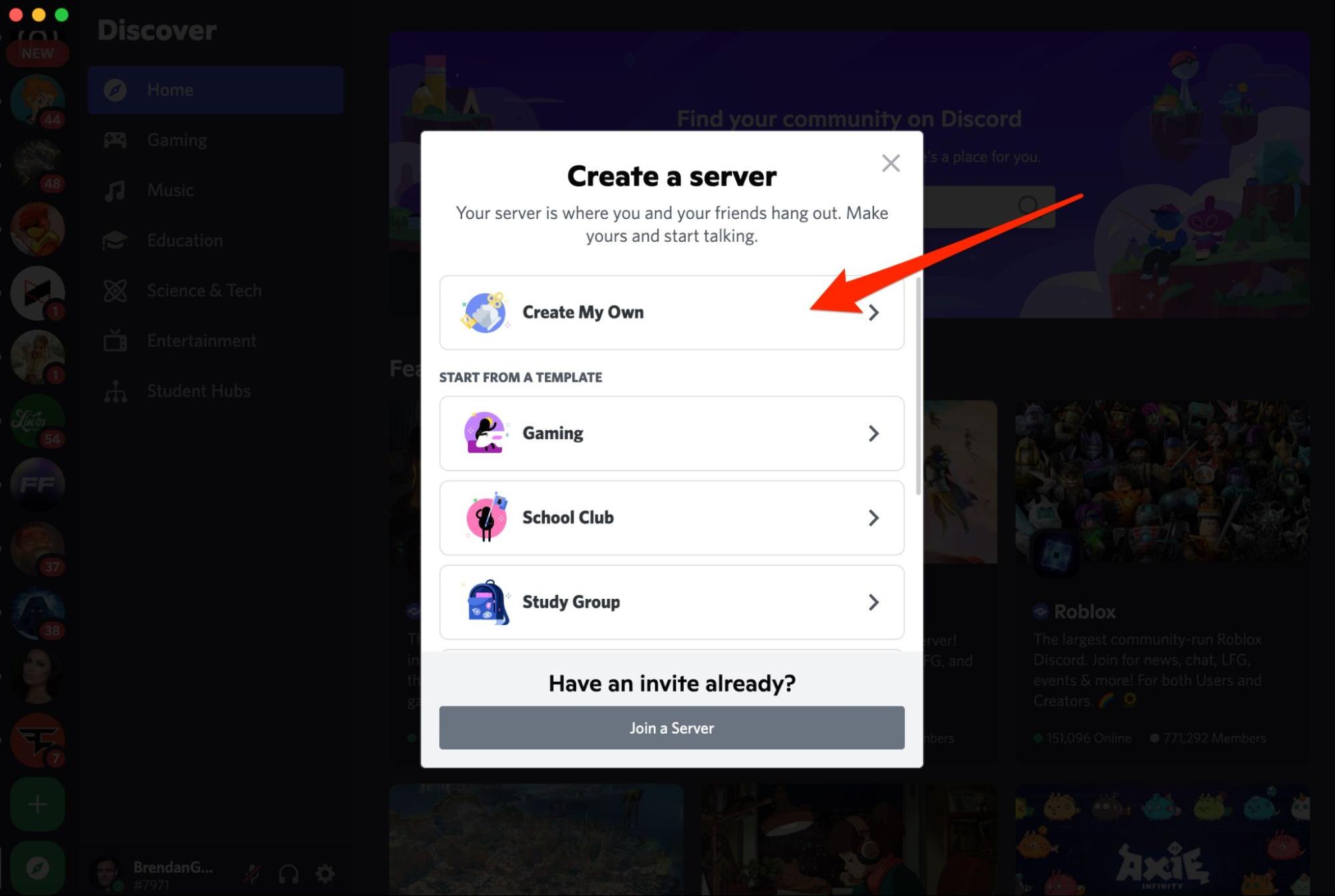Image resolution: width=1335 pixels, height=896 pixels.
Task: Expand the Gaming template option
Action: (672, 433)
